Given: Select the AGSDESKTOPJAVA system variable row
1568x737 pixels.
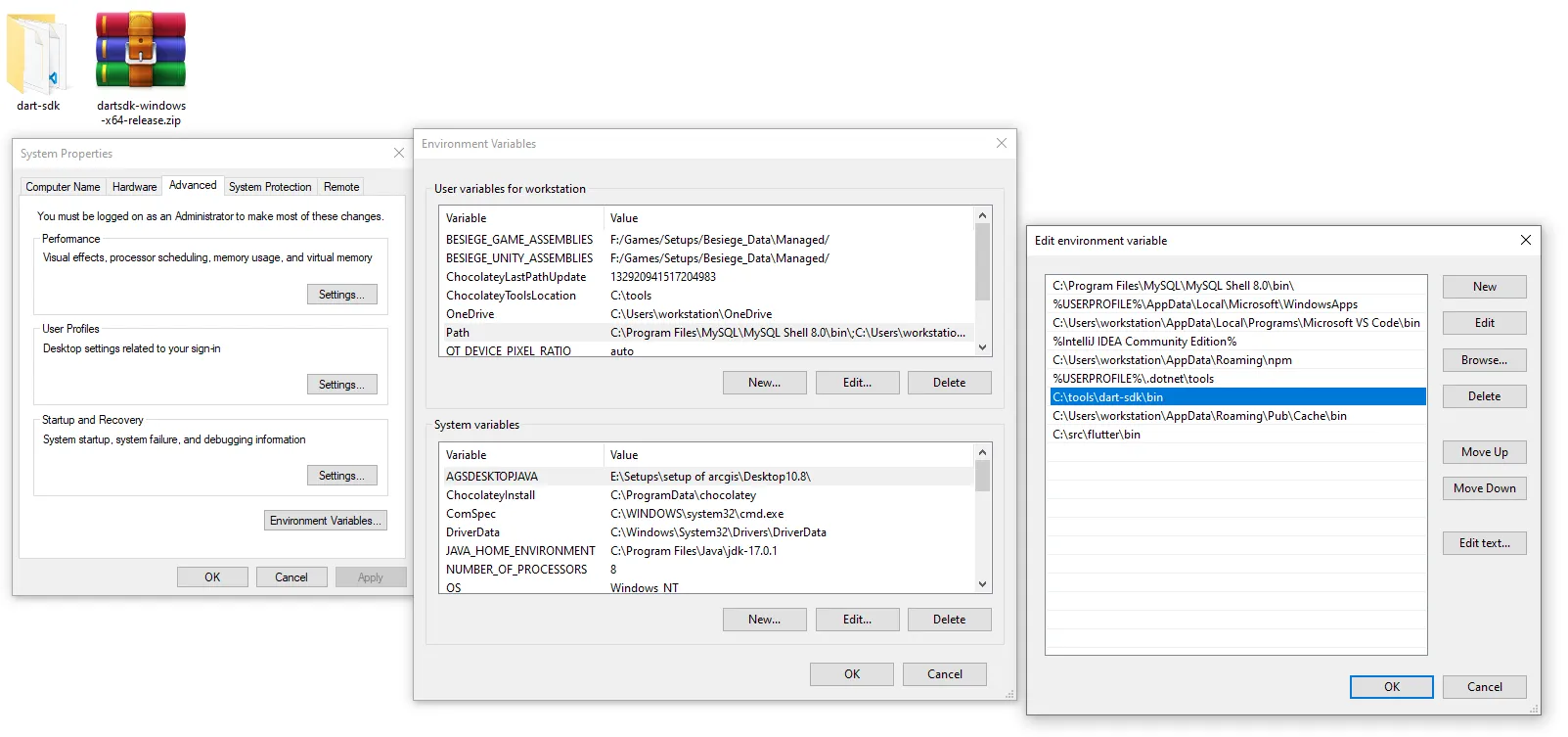Looking at the screenshot, I should click(706, 477).
